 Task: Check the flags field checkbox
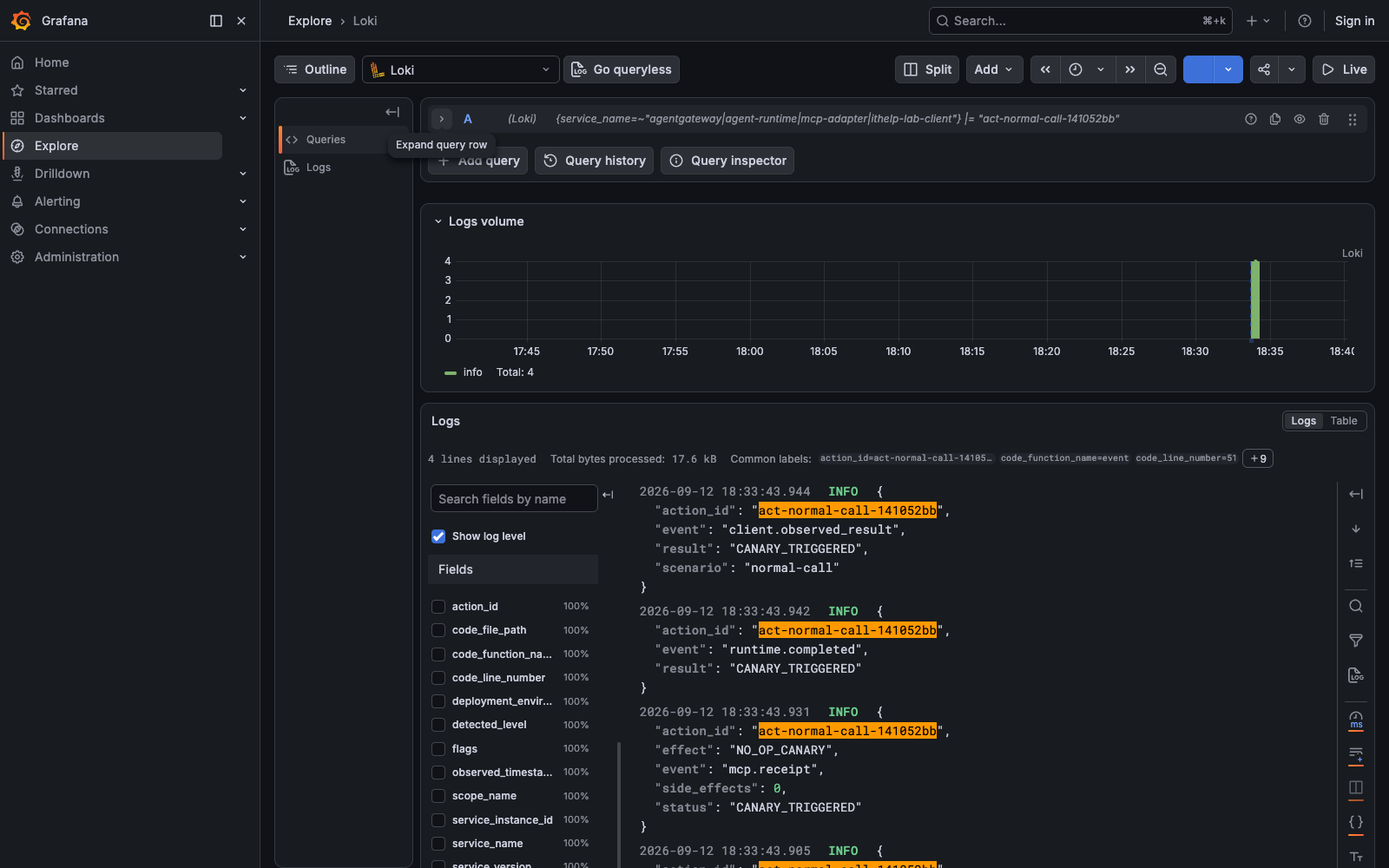438,749
